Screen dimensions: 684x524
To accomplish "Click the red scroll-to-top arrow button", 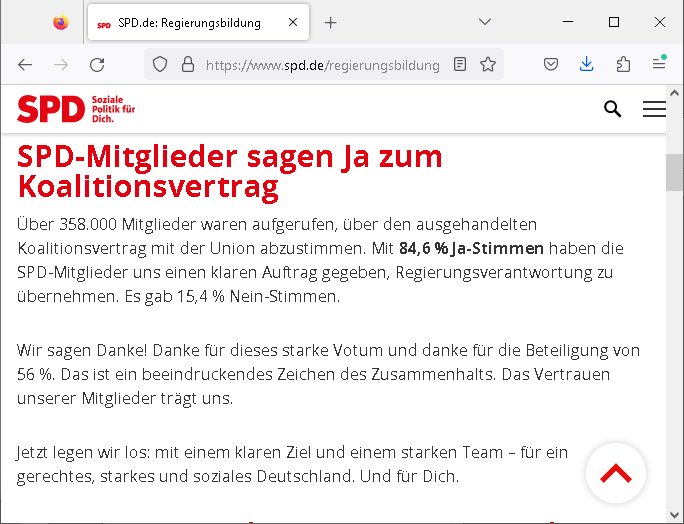I will (x=615, y=473).
